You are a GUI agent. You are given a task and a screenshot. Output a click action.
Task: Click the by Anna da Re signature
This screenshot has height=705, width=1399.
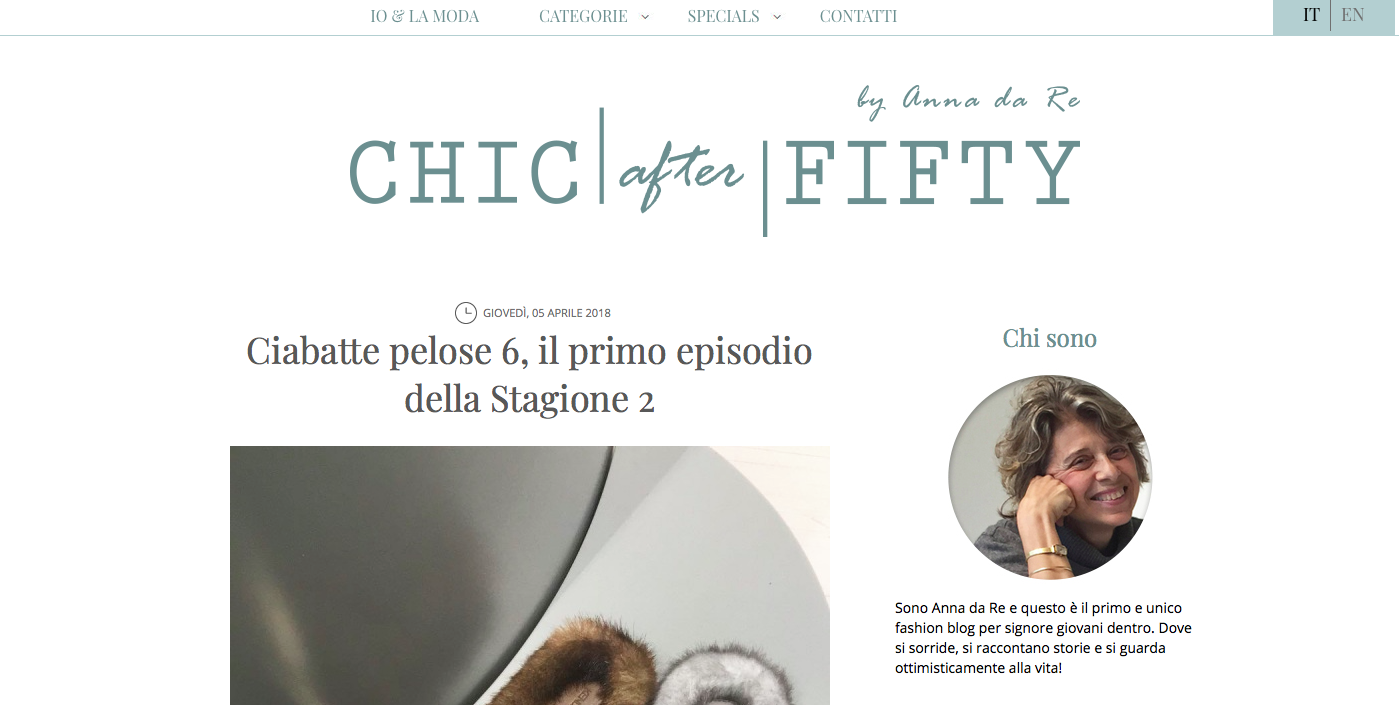(969, 99)
